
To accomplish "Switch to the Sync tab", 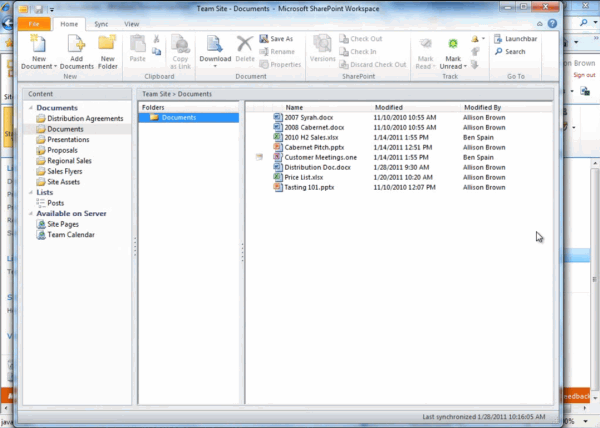I will pyautogui.click(x=101, y=24).
